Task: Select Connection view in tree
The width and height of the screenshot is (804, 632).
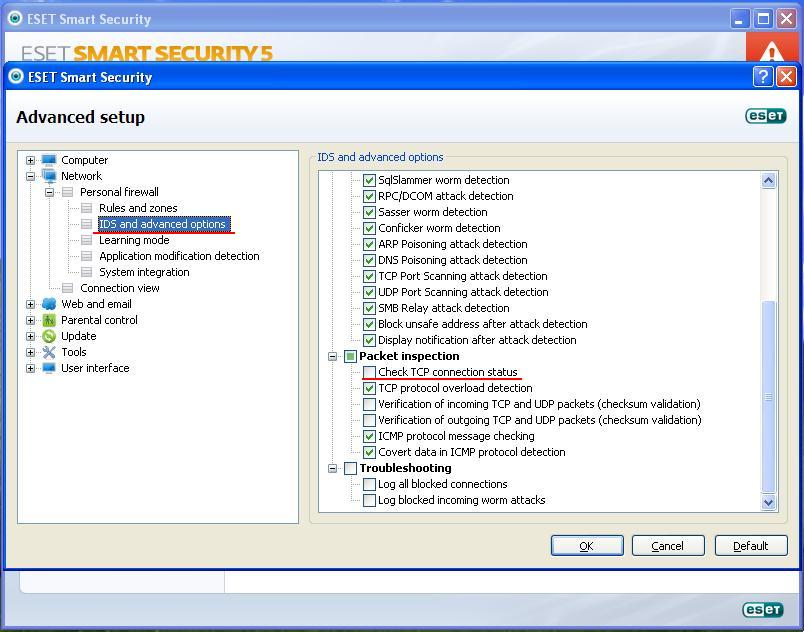Action: click(119, 288)
